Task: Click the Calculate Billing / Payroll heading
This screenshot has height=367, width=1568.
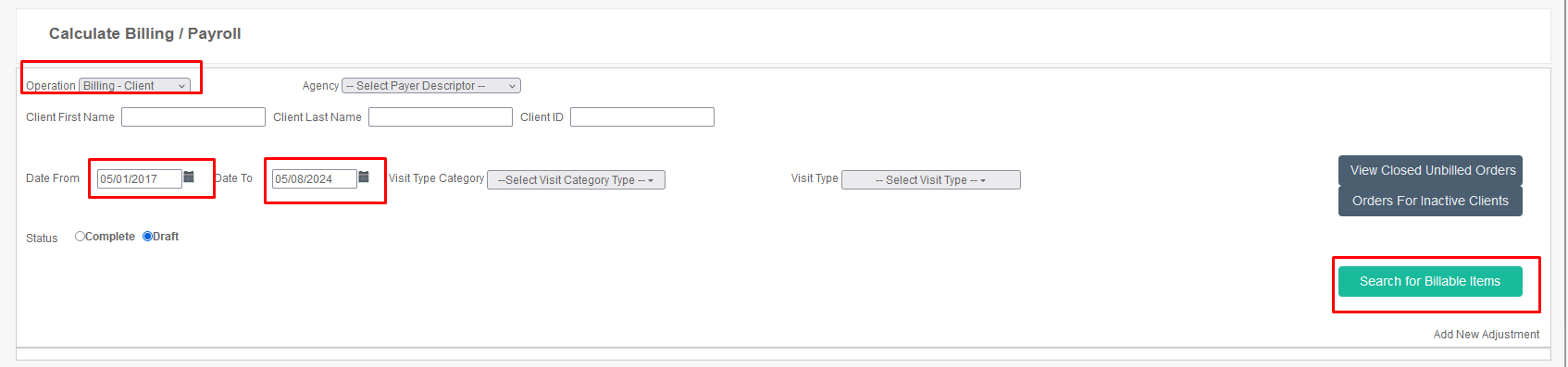Action: click(x=145, y=33)
